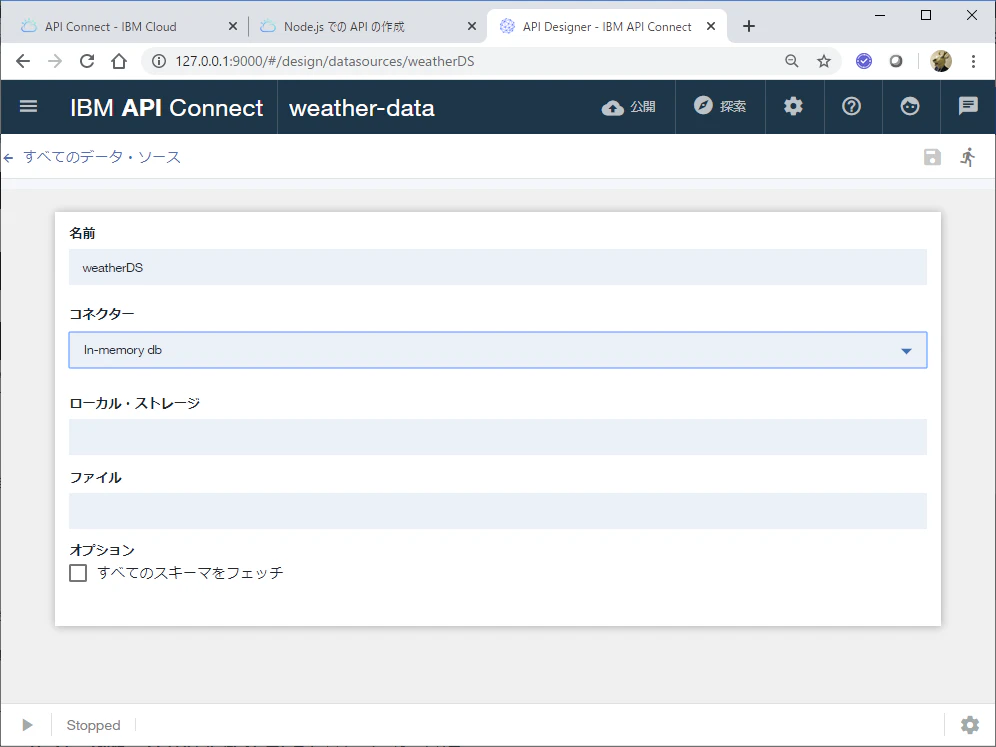Open settings gear in the header bar
Viewport: 996px width, 747px height.
[793, 107]
